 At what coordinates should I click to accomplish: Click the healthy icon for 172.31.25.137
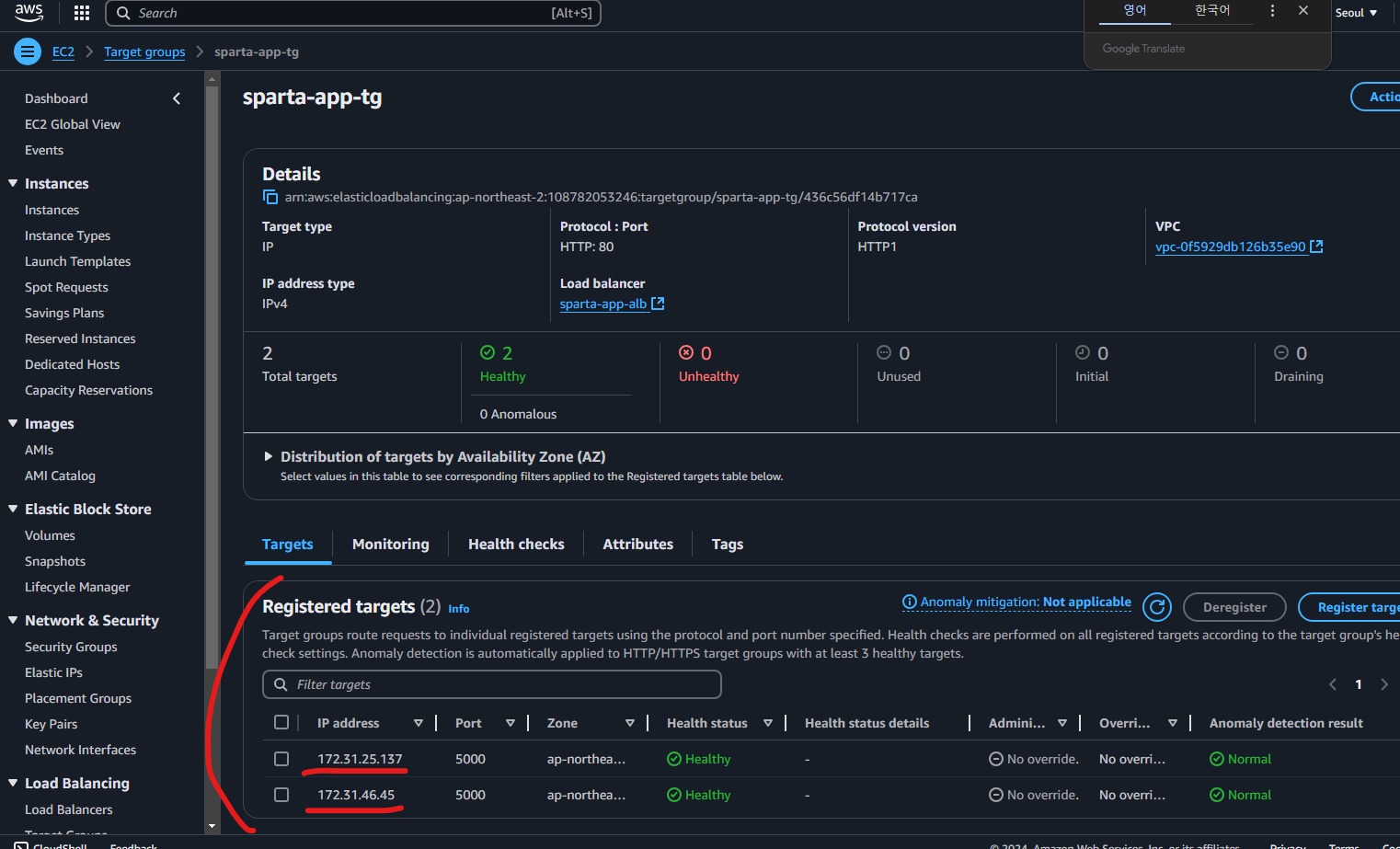(x=674, y=759)
